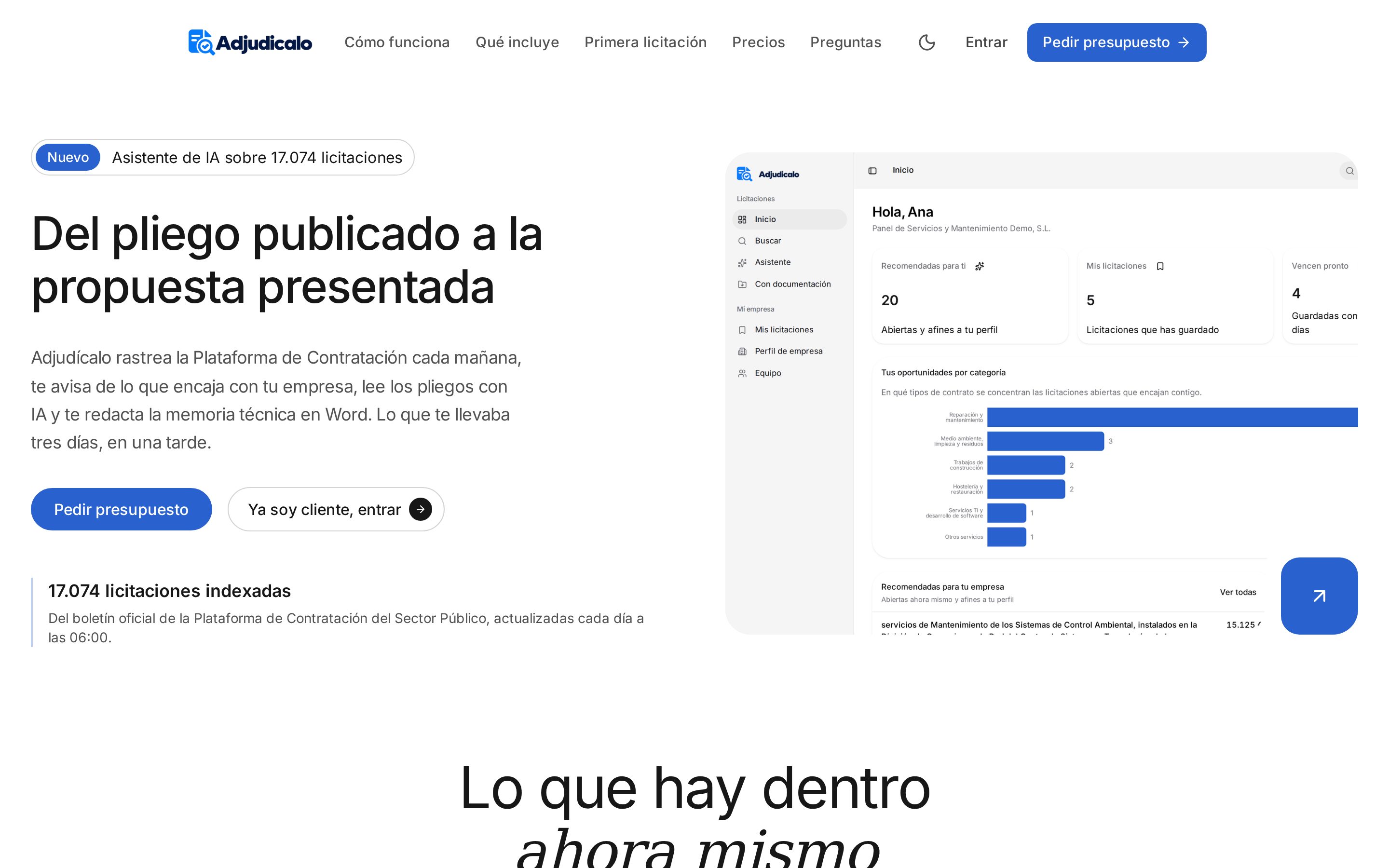The image size is (1389, 868).
Task: Click the Nuevo badge pill
Action: pyautogui.click(x=68, y=157)
